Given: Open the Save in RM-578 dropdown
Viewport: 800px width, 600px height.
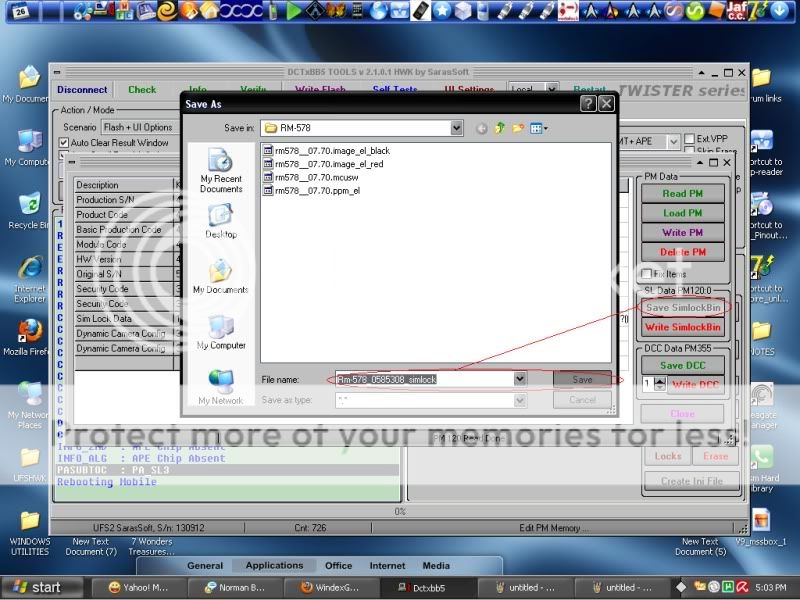Looking at the screenshot, I should click(x=455, y=128).
